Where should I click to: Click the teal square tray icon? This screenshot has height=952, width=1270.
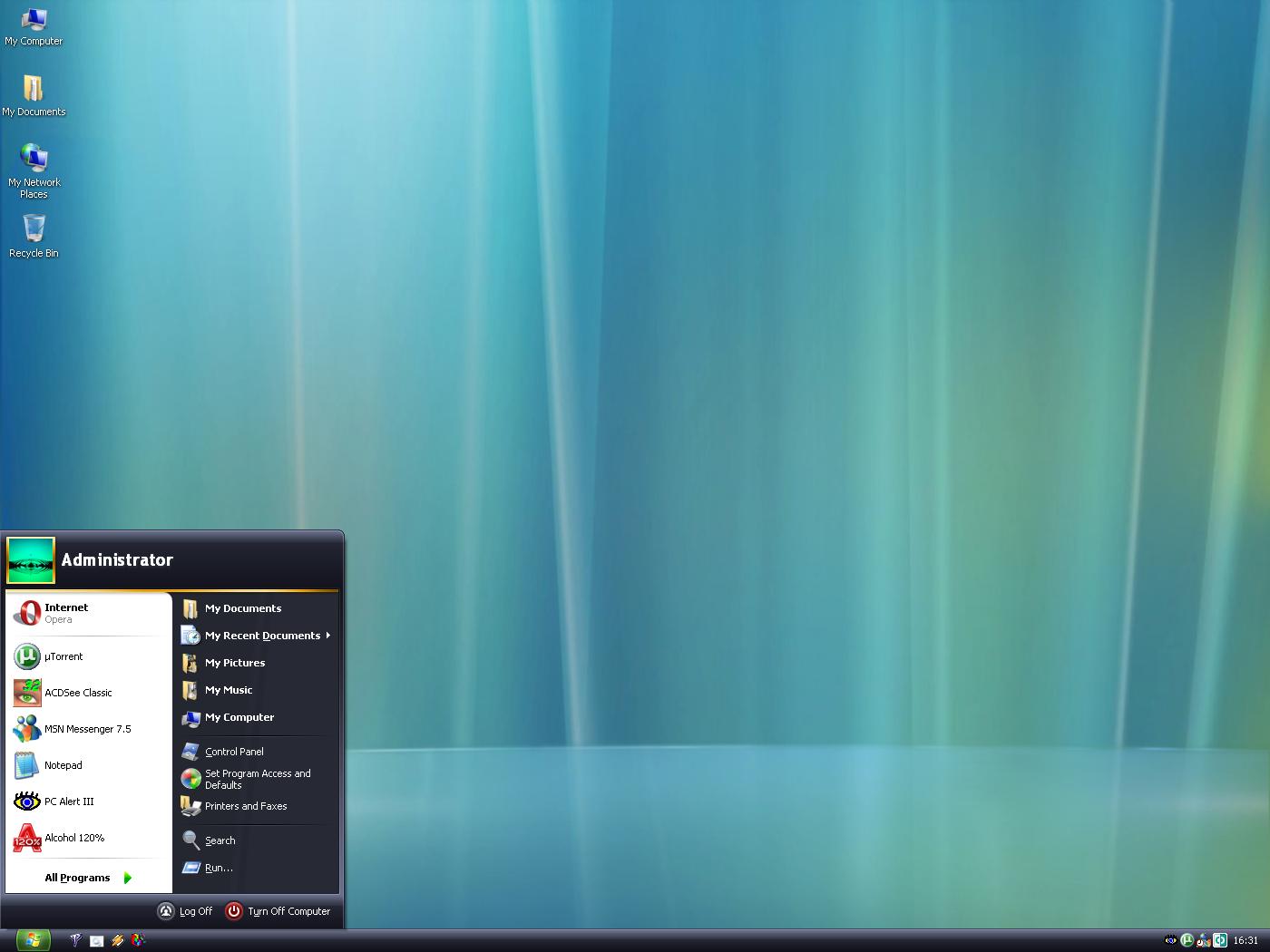pyautogui.click(x=1220, y=940)
